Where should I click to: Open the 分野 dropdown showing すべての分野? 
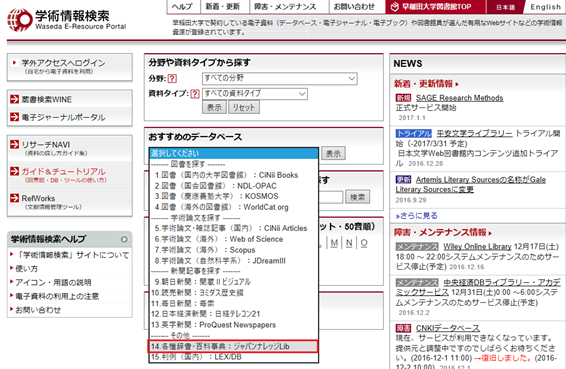pos(280,78)
